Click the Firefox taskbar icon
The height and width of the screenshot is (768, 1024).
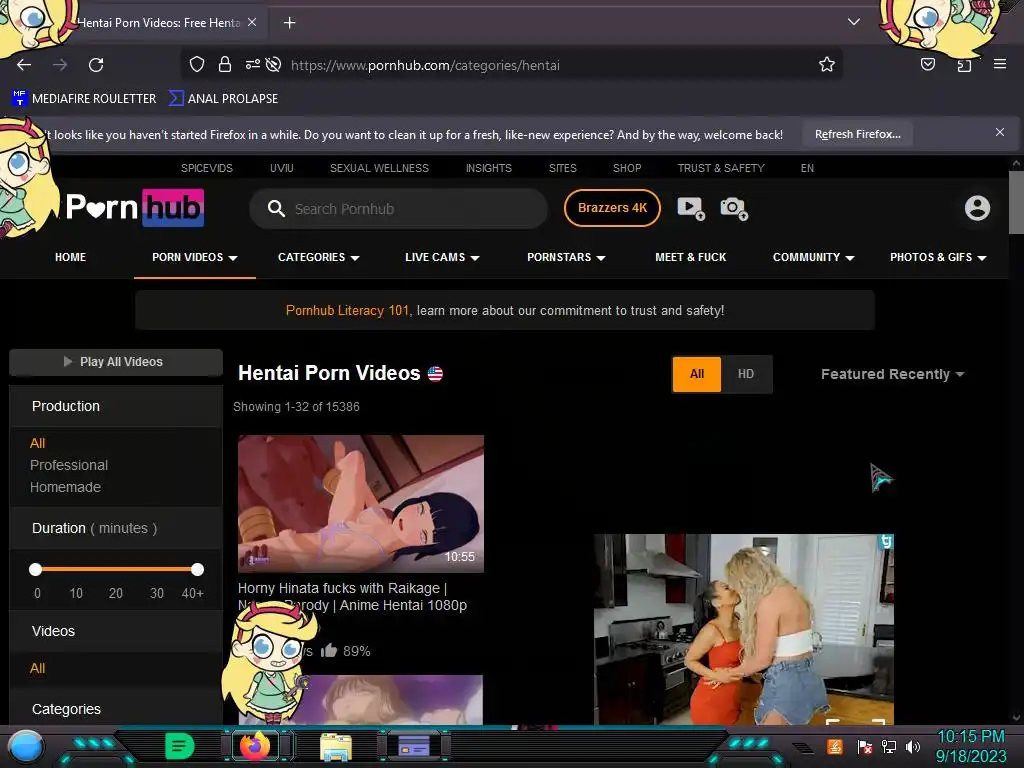pyautogui.click(x=255, y=745)
